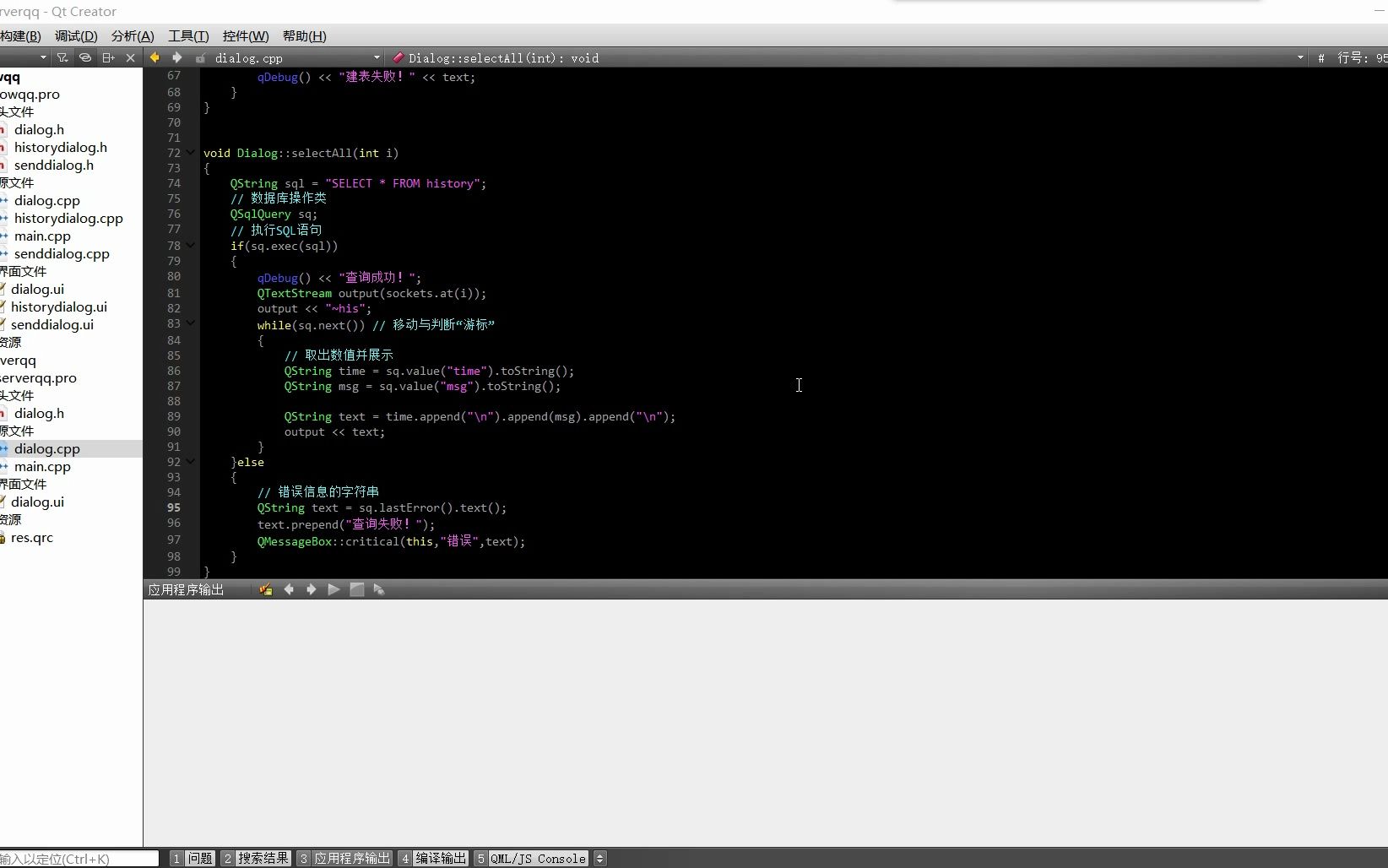Open the 构建(B) menu

tap(20, 35)
